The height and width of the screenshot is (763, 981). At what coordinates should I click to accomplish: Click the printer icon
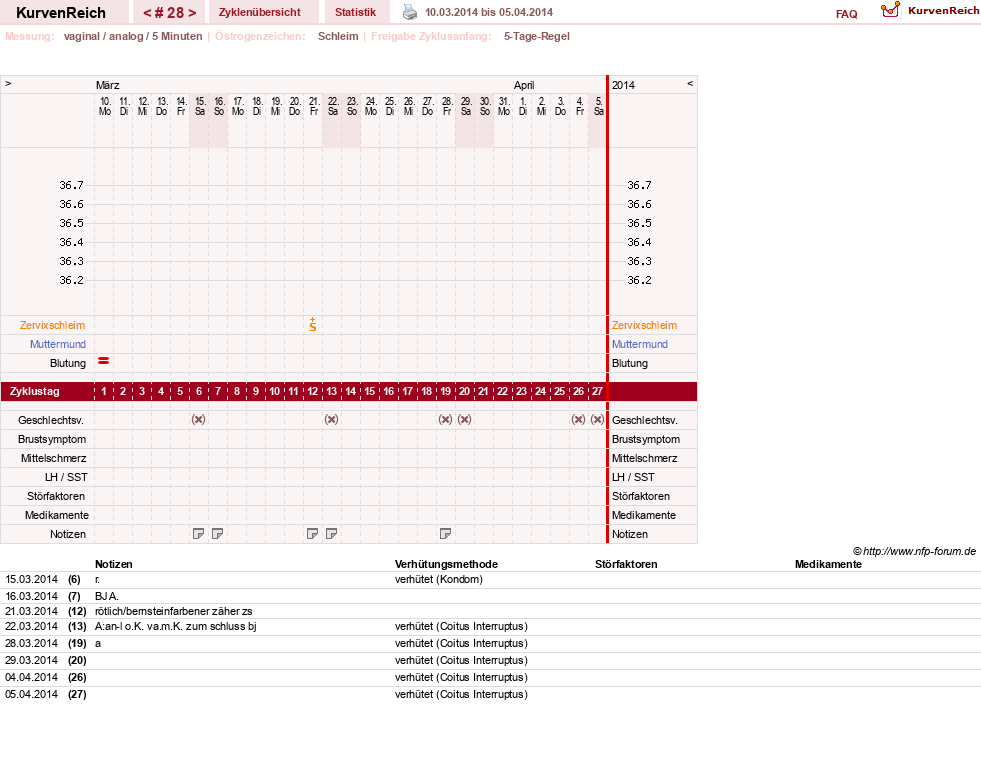pos(410,12)
